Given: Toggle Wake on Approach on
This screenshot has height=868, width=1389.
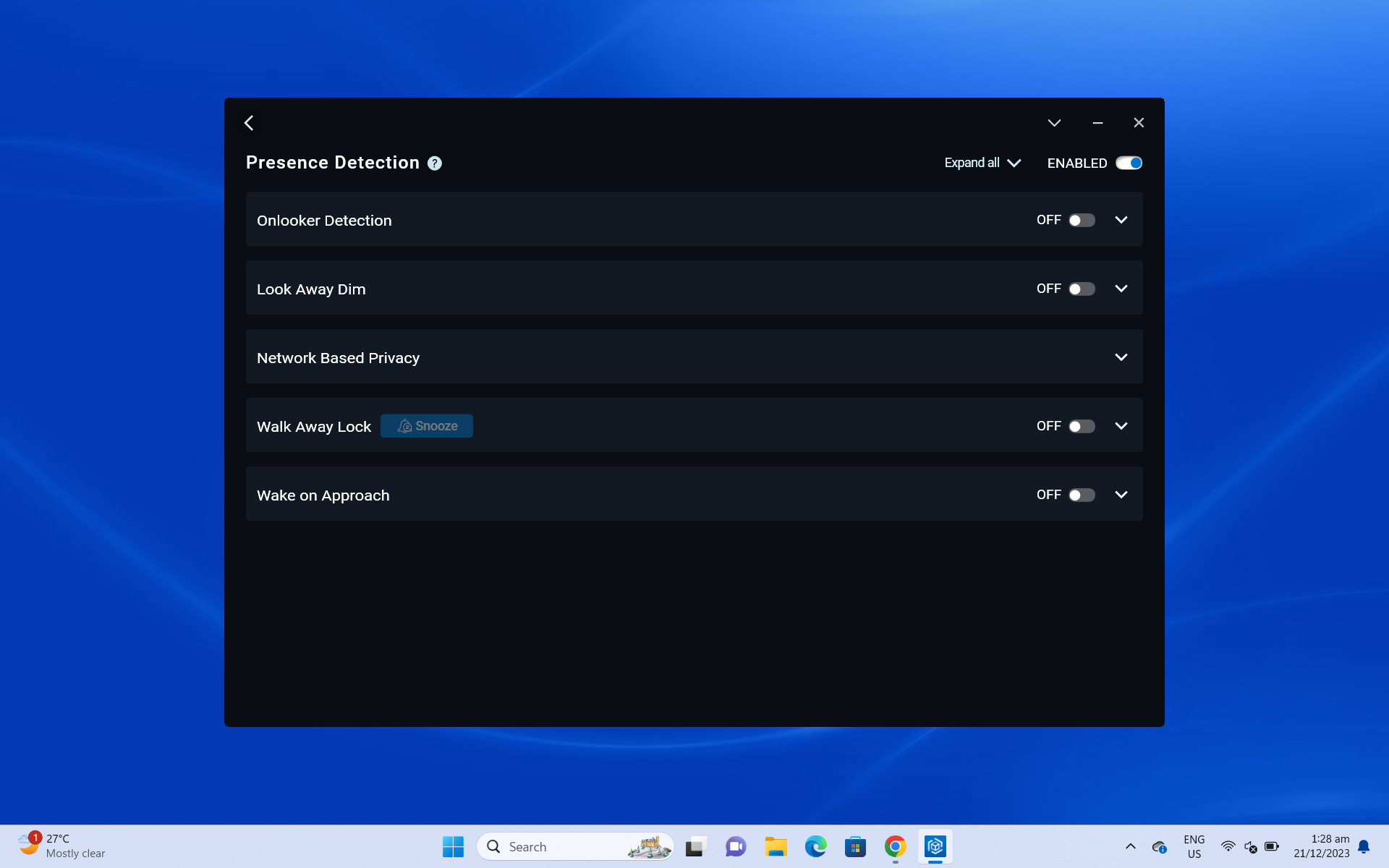Looking at the screenshot, I should click(1082, 495).
